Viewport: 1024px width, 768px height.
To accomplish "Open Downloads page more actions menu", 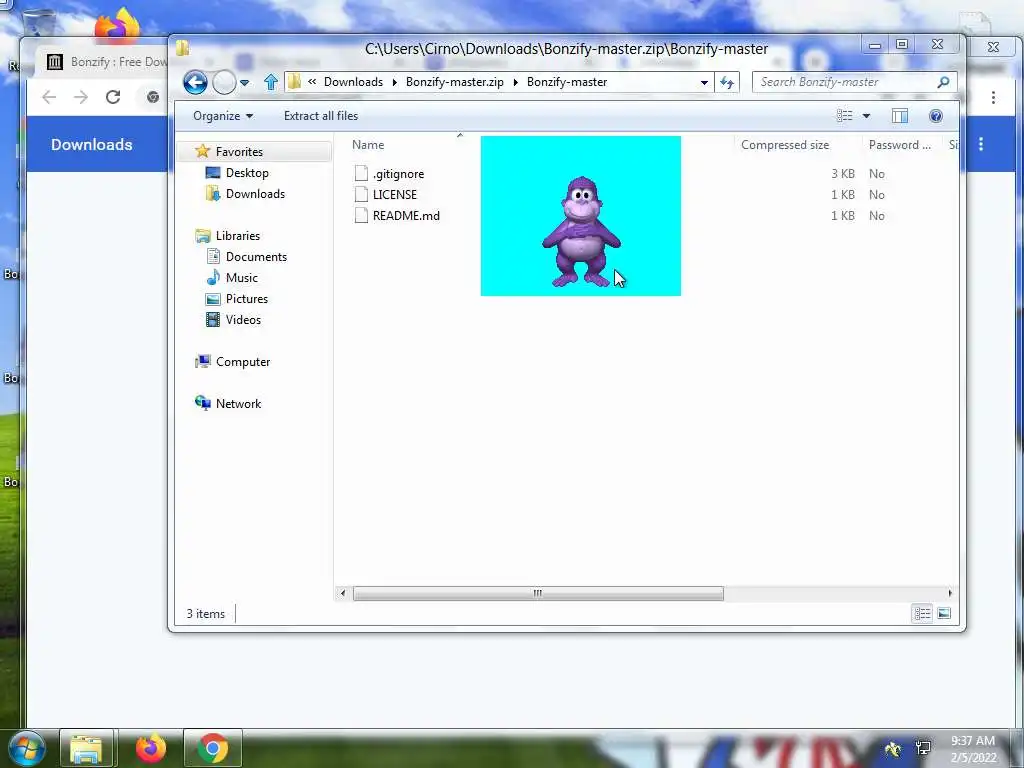I will [x=981, y=144].
